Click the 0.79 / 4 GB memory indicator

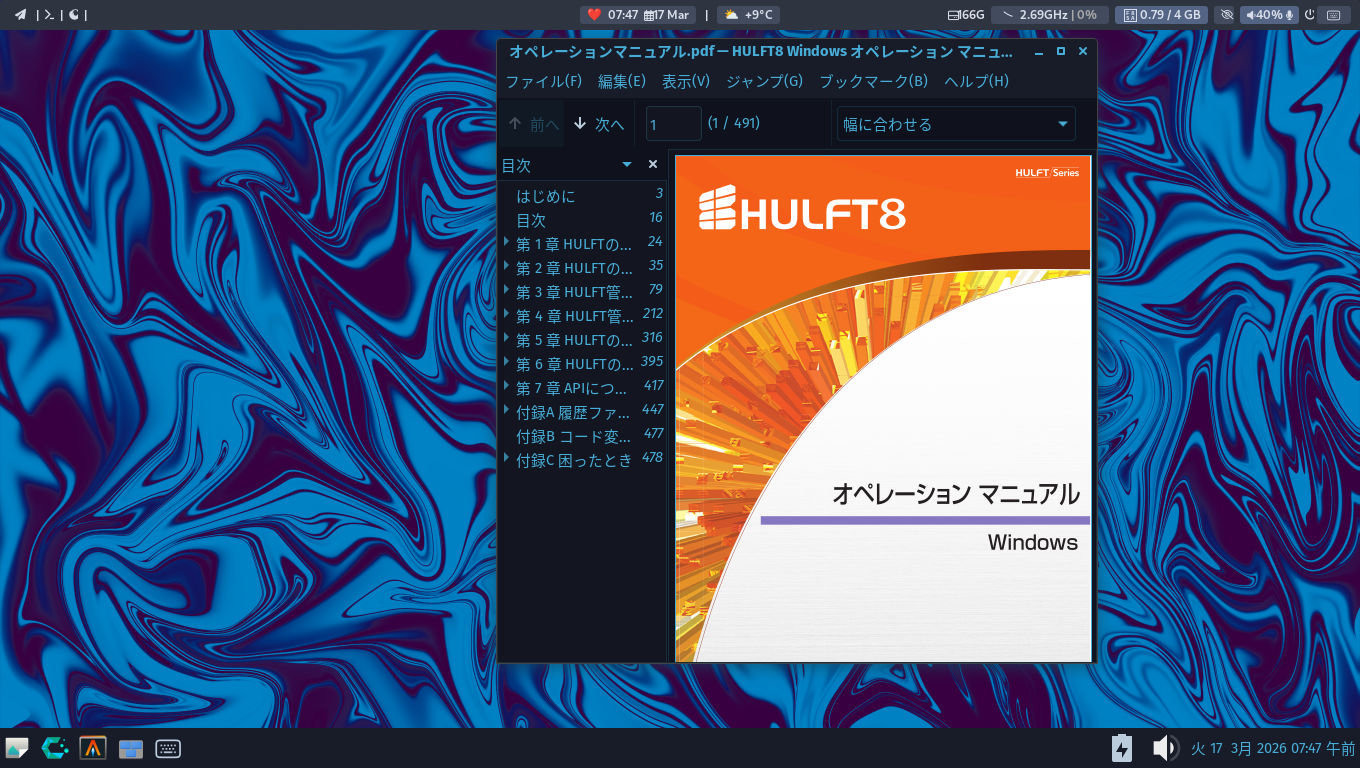pyautogui.click(x=1161, y=14)
